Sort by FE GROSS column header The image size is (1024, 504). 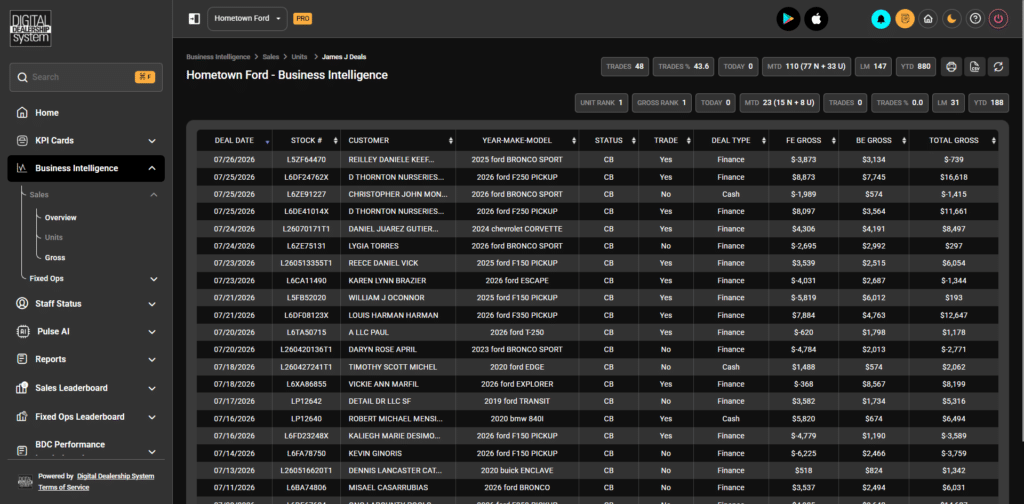click(804, 140)
